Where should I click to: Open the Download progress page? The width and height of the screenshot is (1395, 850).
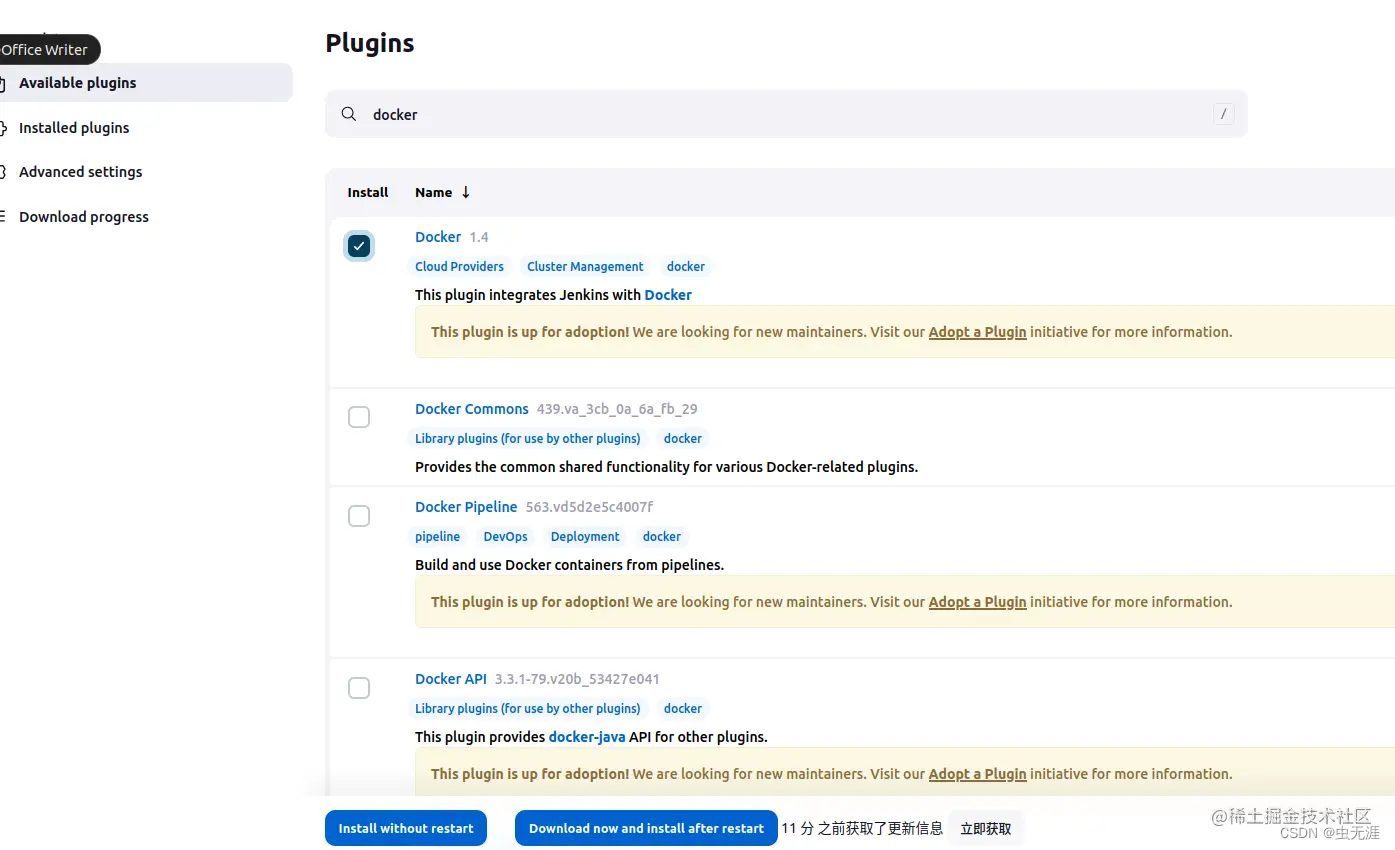84,217
